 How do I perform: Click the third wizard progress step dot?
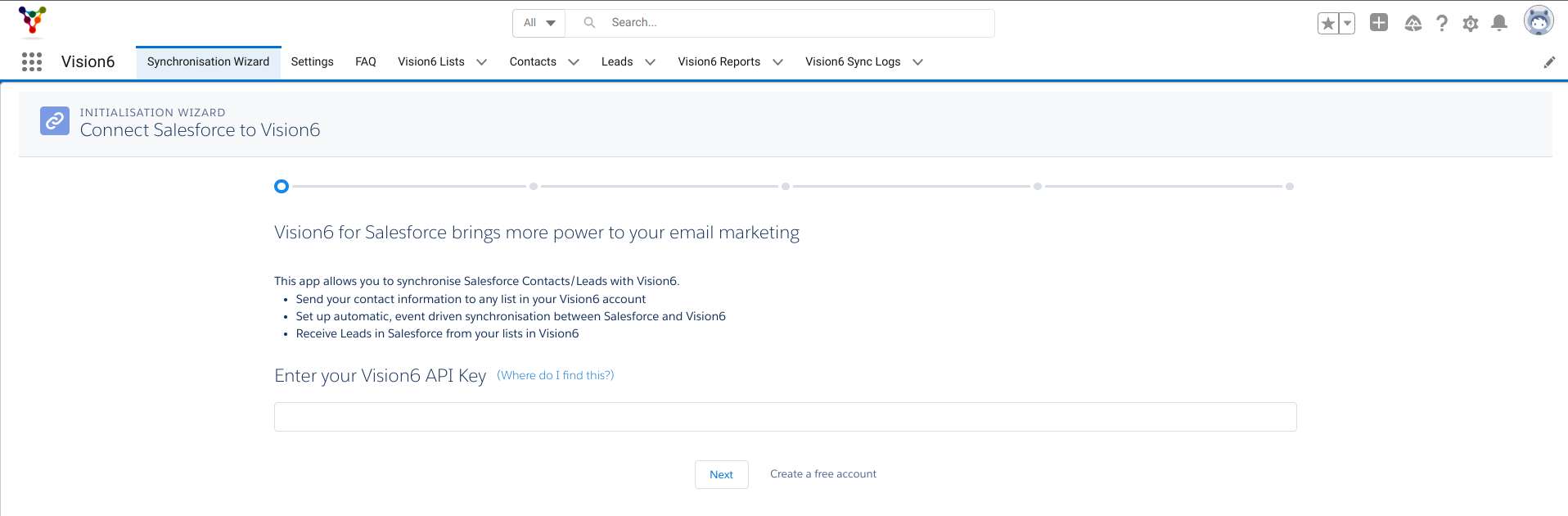(x=786, y=187)
